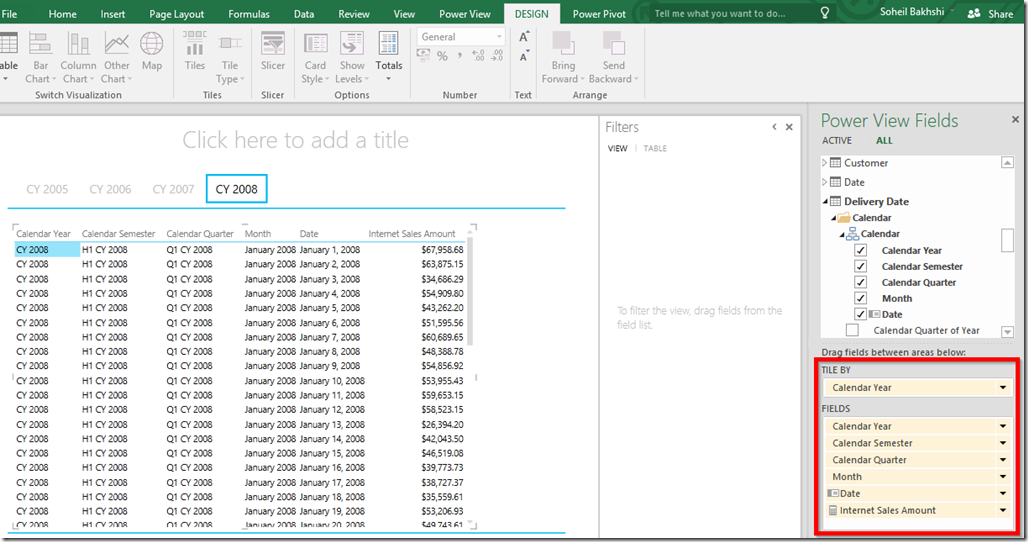
Task: Open the Tile Type options
Action: point(229,58)
